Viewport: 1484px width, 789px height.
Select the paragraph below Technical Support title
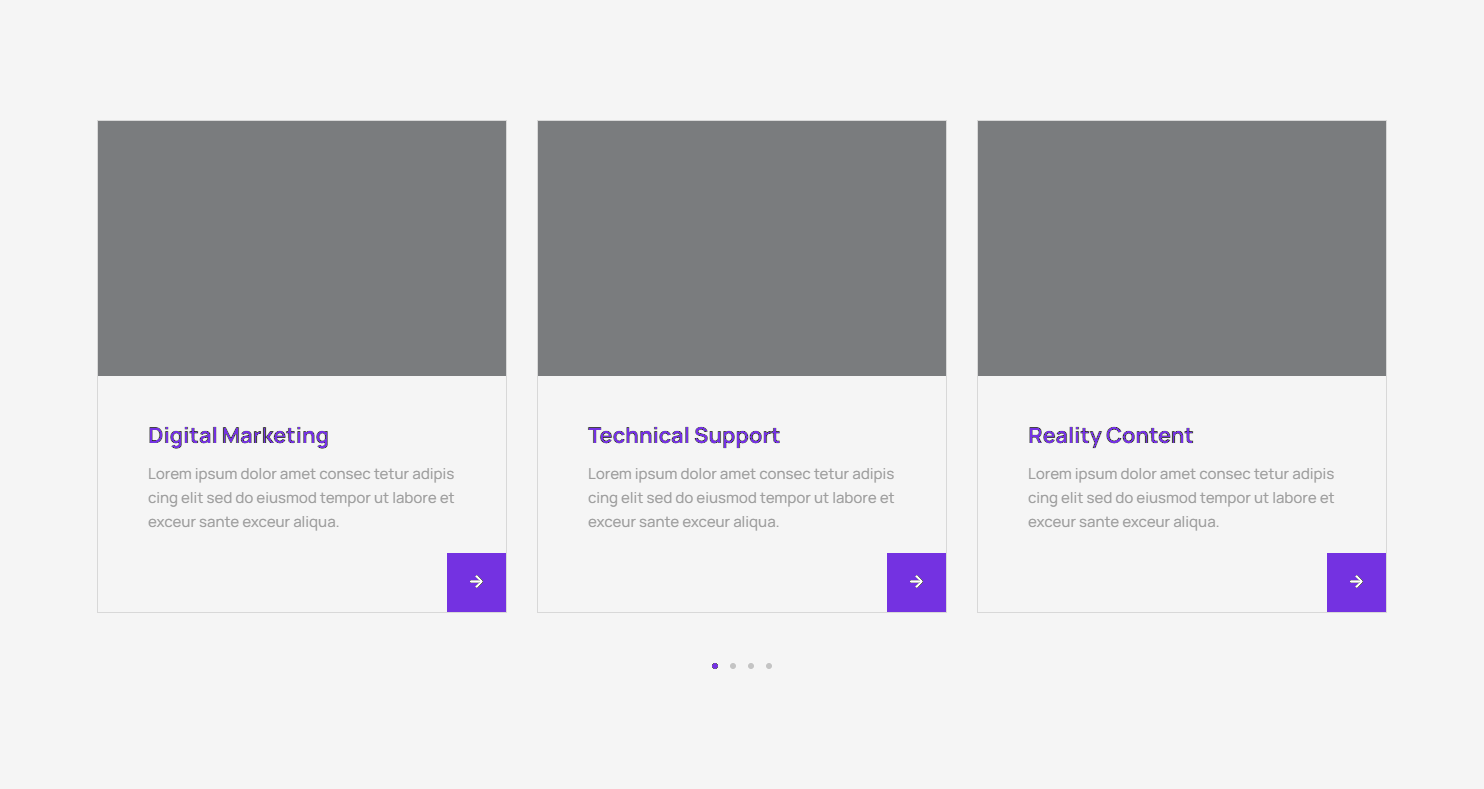coord(741,498)
